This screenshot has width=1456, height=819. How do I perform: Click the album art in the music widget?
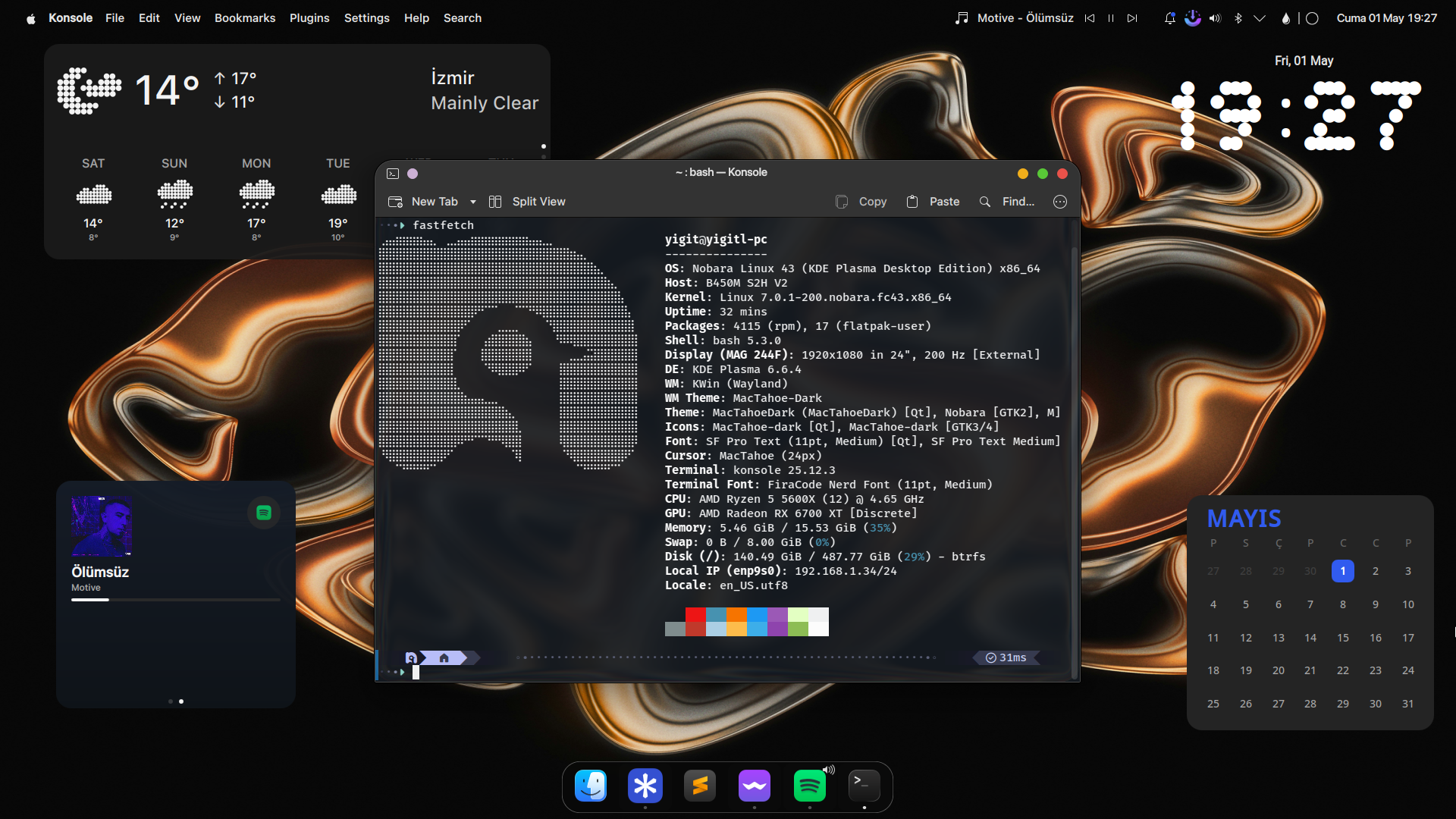point(102,526)
